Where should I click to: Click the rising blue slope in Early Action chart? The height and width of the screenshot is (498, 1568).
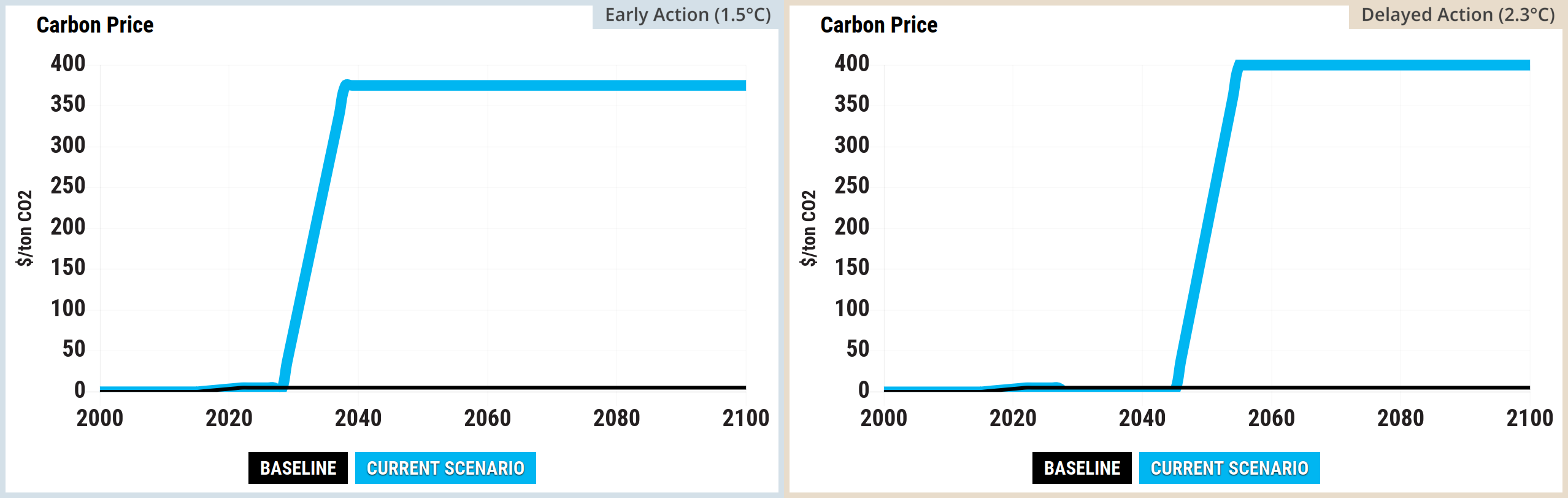pos(313,233)
